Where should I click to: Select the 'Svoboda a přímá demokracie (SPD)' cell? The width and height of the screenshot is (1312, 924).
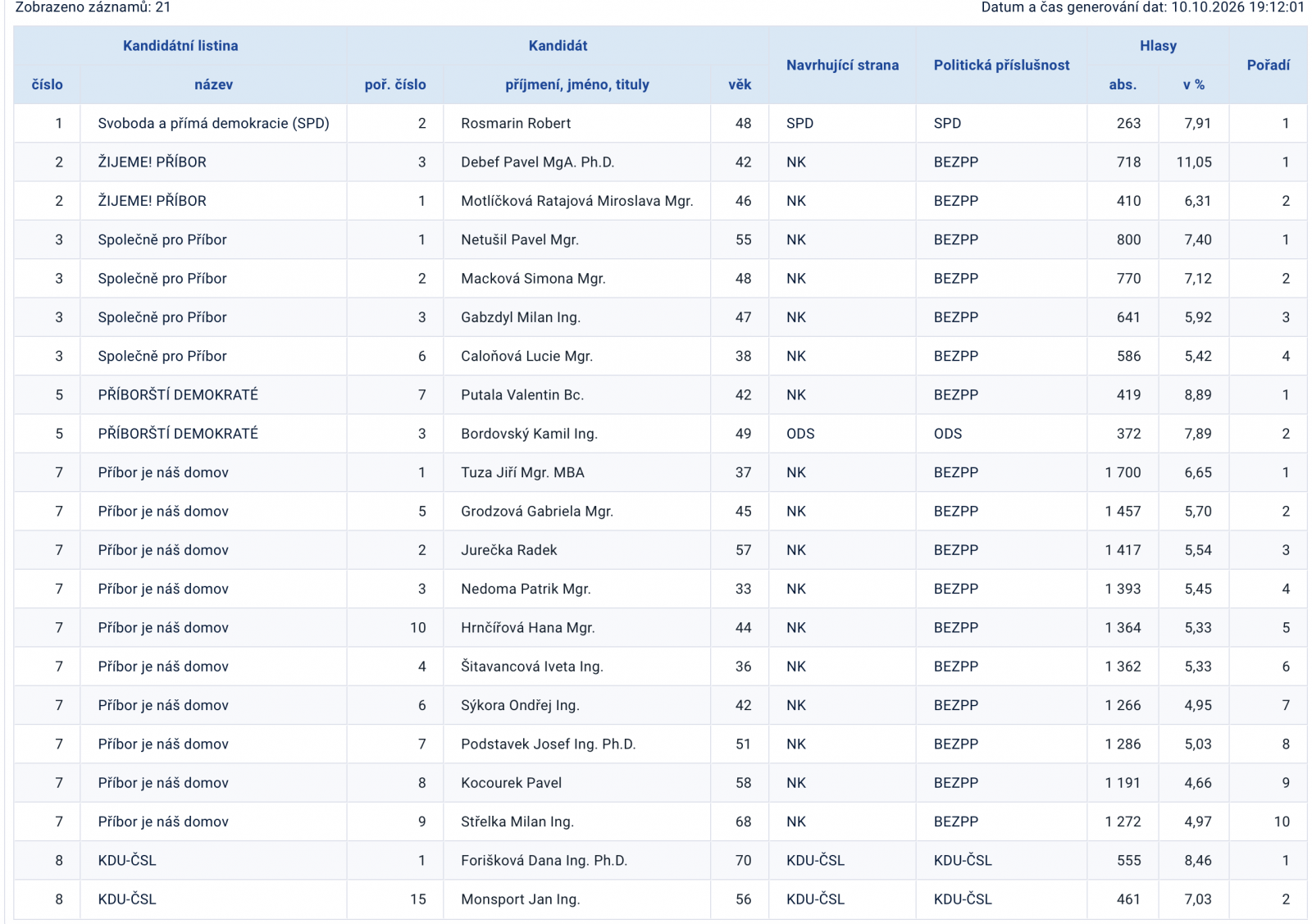coord(213,123)
